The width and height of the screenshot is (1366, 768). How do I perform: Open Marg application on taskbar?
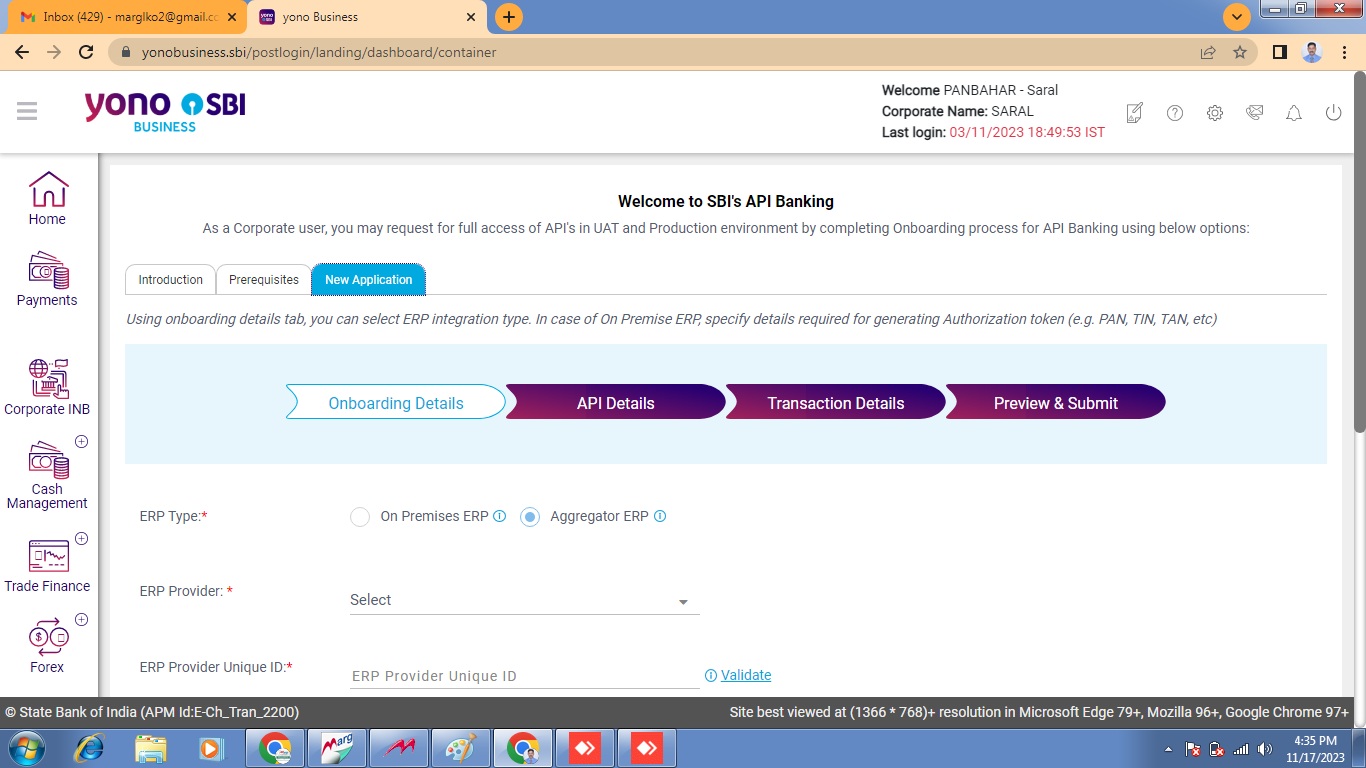[337, 748]
